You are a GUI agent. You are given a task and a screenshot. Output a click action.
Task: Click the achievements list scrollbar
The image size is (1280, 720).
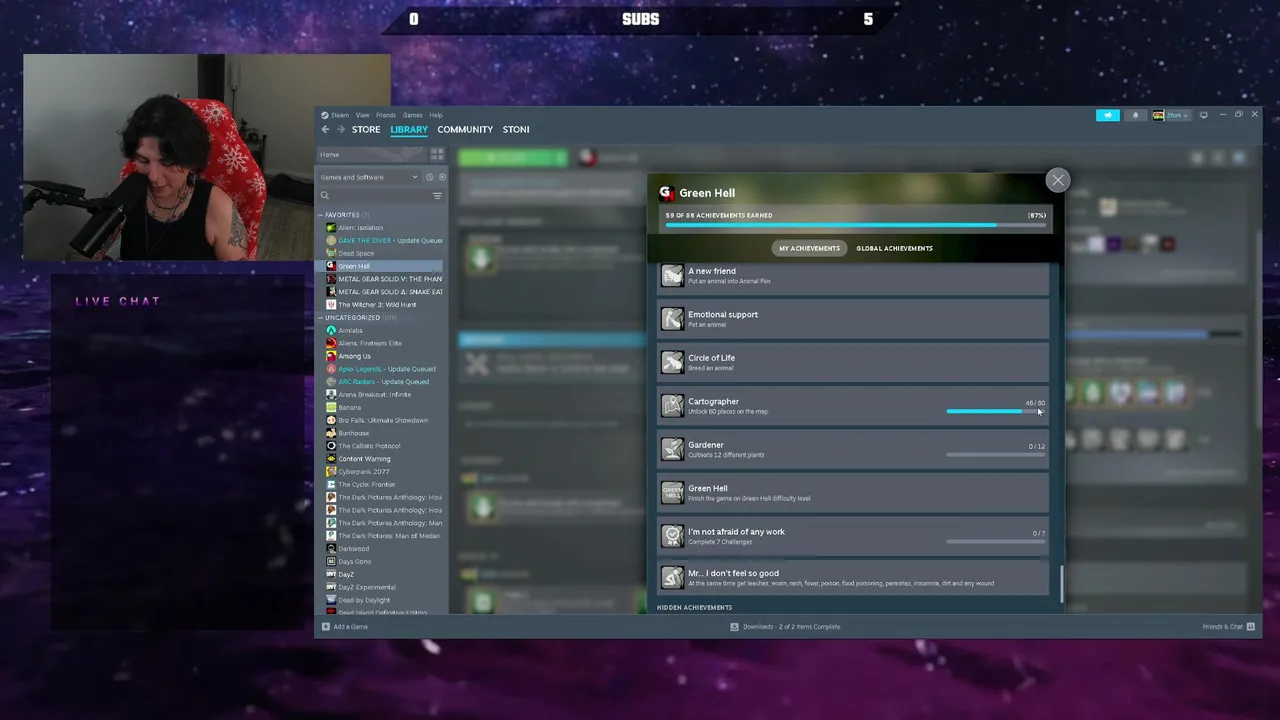tap(1060, 583)
